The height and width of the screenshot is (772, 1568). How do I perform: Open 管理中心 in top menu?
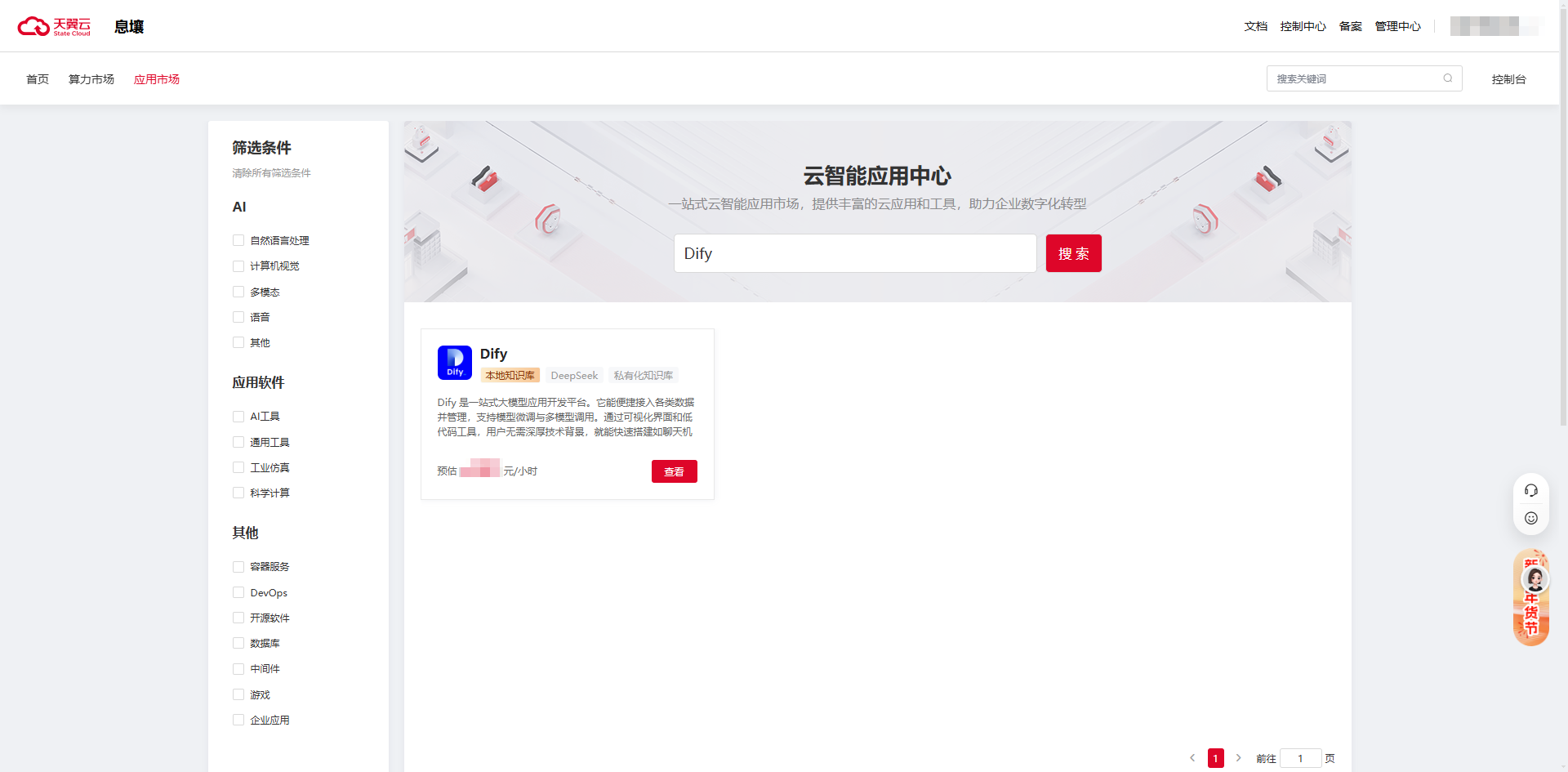(1398, 26)
